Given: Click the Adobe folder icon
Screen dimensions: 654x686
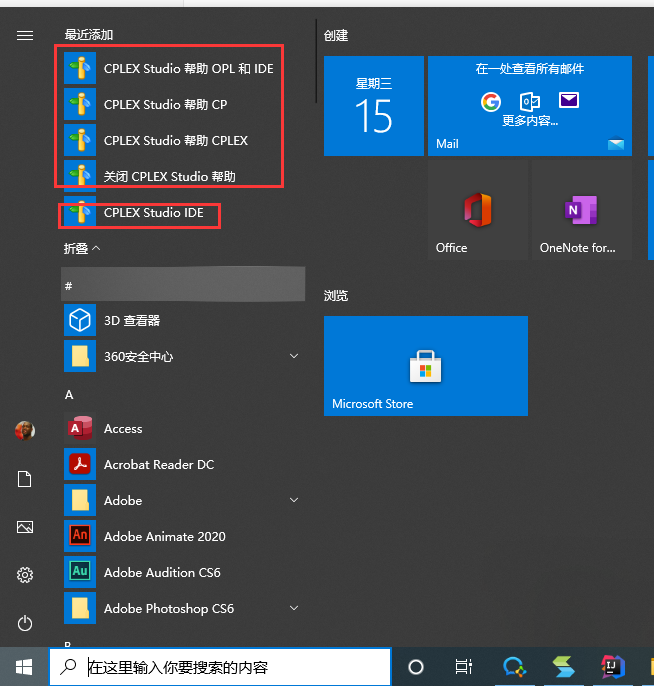Looking at the screenshot, I should tap(80, 500).
